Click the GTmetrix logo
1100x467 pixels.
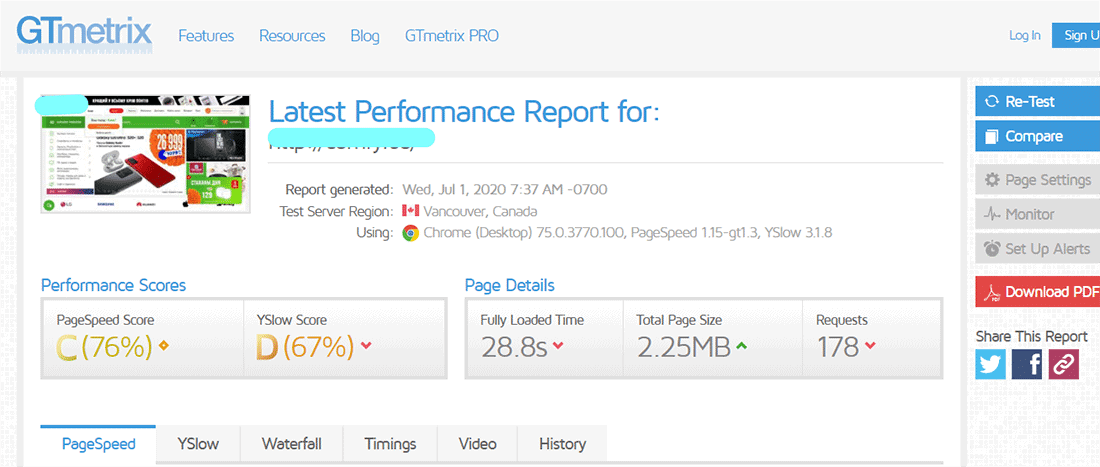click(83, 34)
